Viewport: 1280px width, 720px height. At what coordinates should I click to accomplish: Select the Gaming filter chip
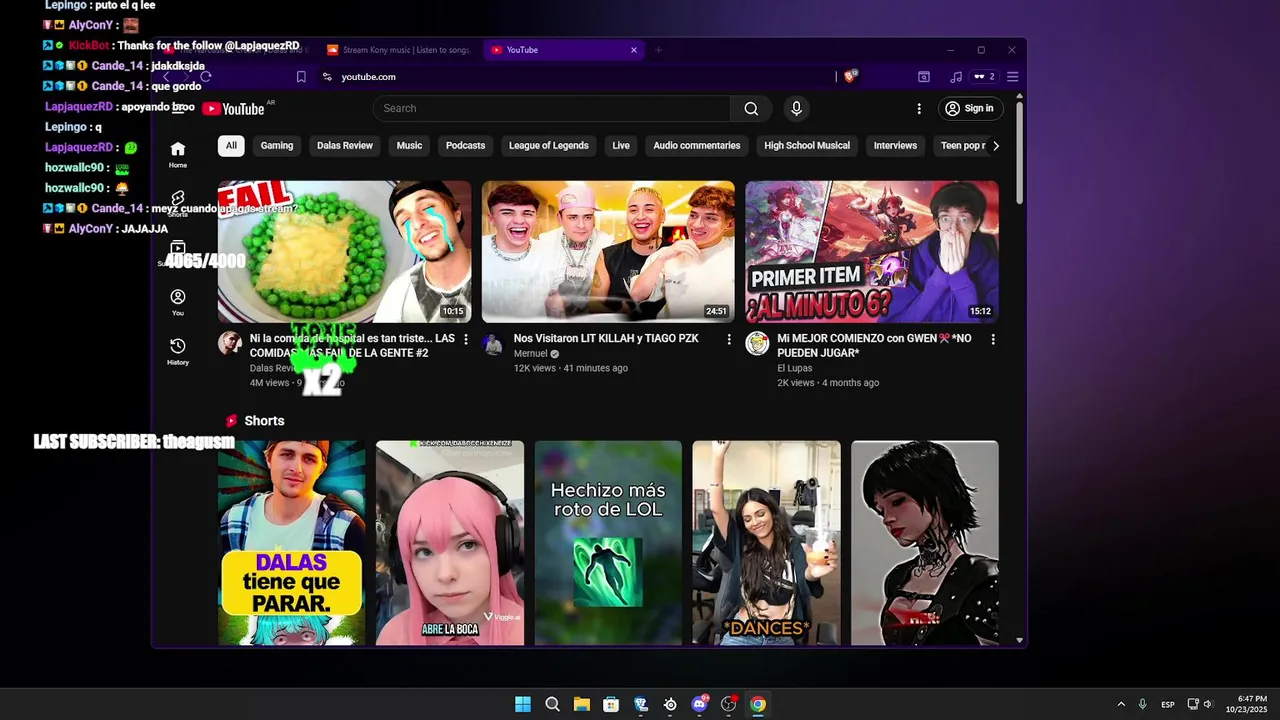click(277, 146)
